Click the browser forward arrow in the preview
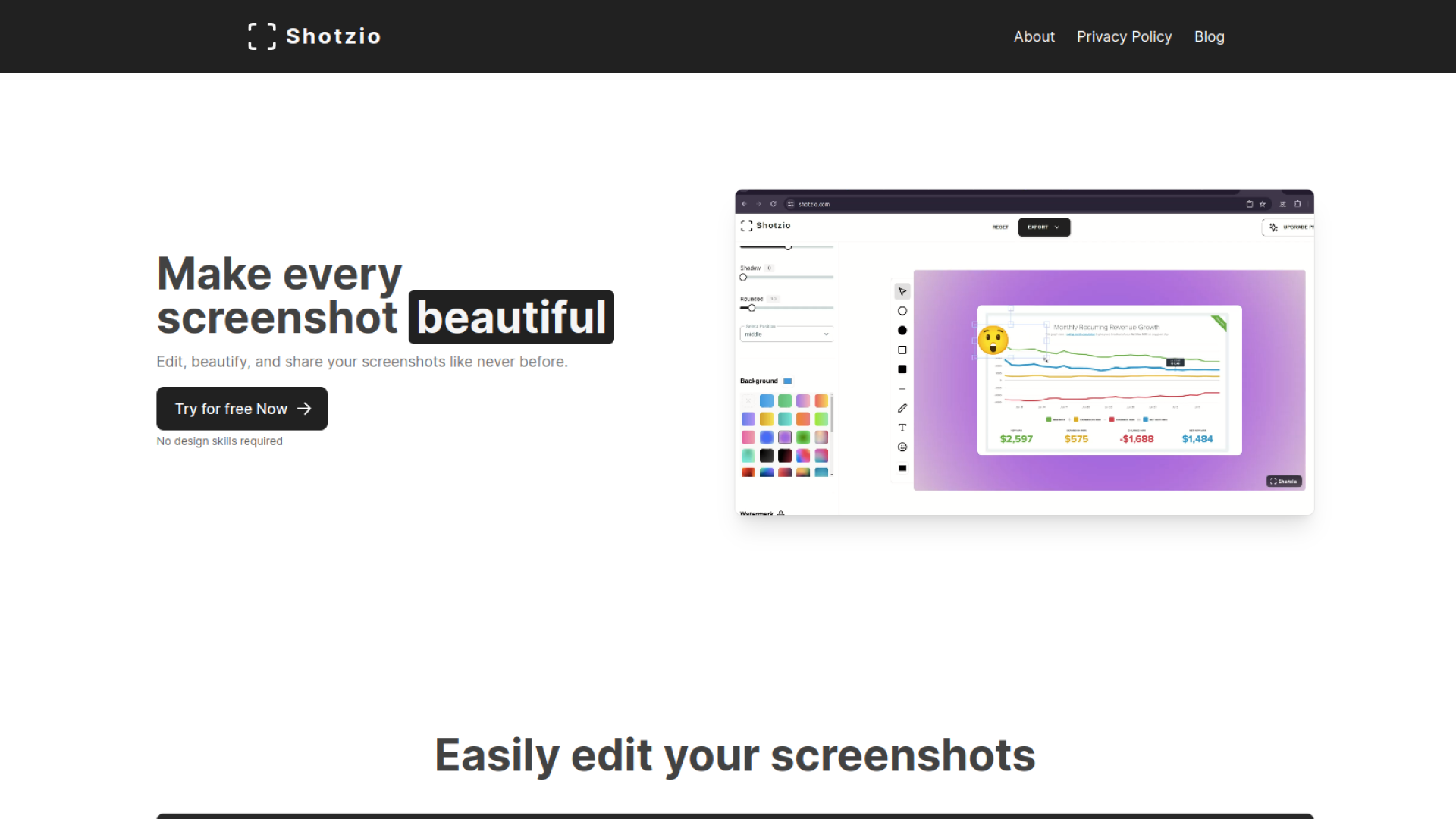1456x819 pixels. [758, 204]
